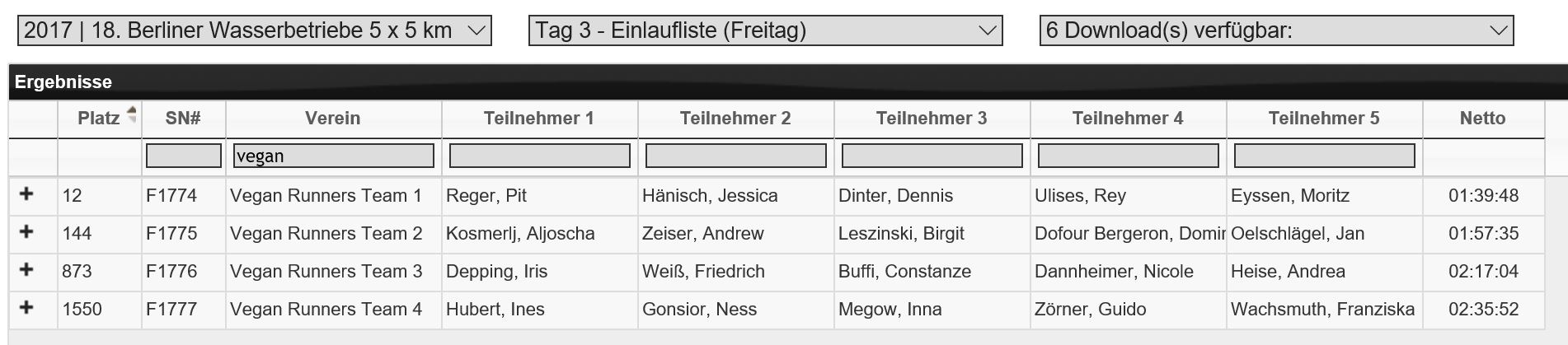This screenshot has height=345, width=1568.
Task: Open the Downloads verfügbar dropdown
Action: coord(1276,30)
